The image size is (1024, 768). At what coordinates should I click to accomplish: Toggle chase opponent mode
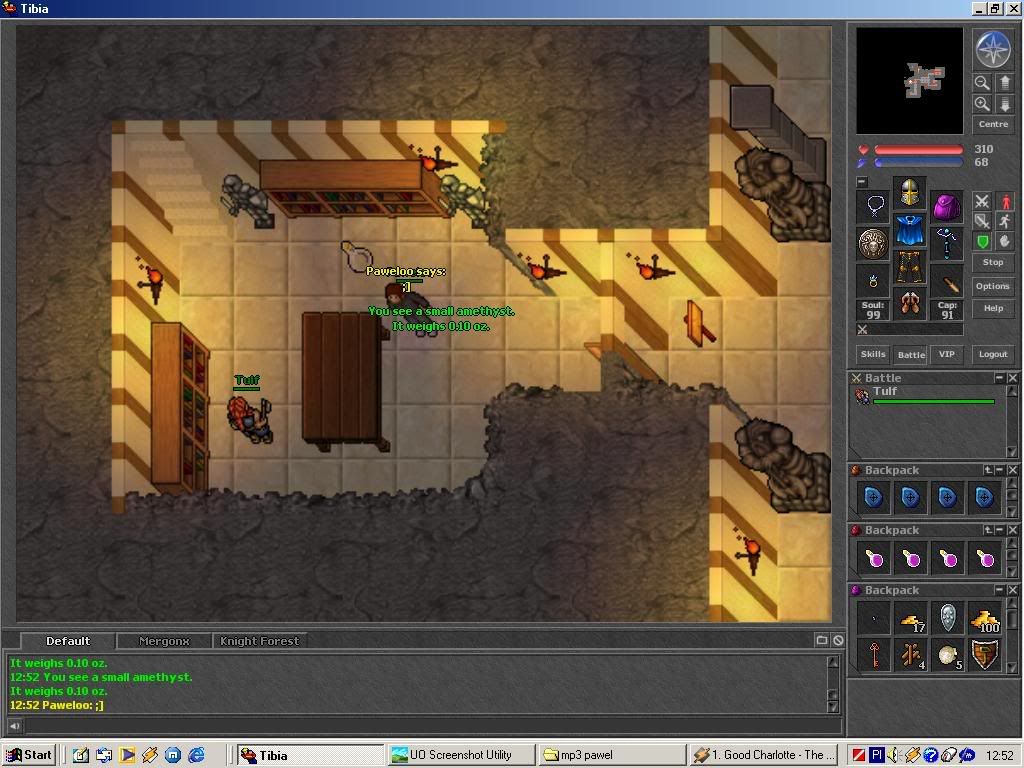pos(1004,221)
